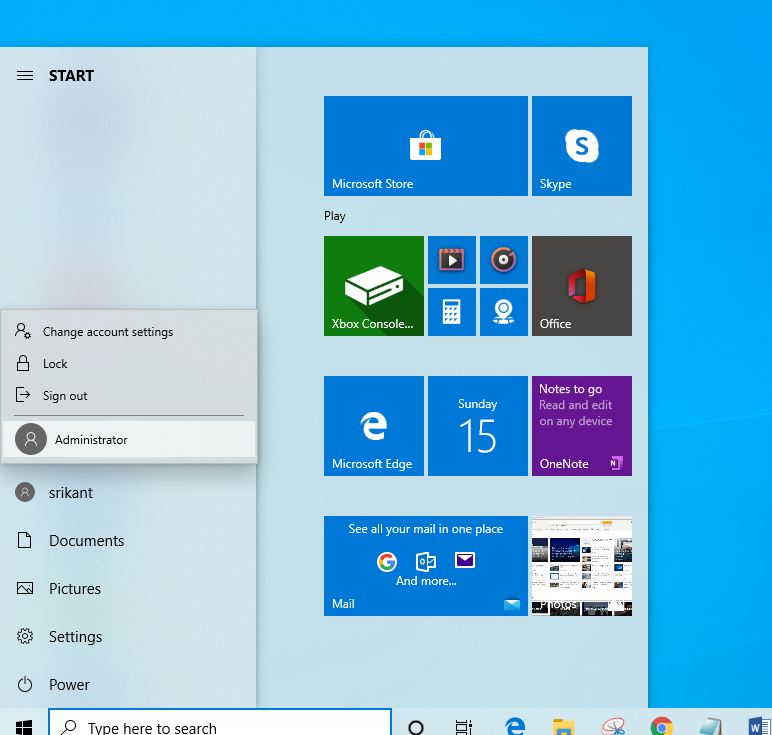Launch the Calculator small tile

coord(451,312)
